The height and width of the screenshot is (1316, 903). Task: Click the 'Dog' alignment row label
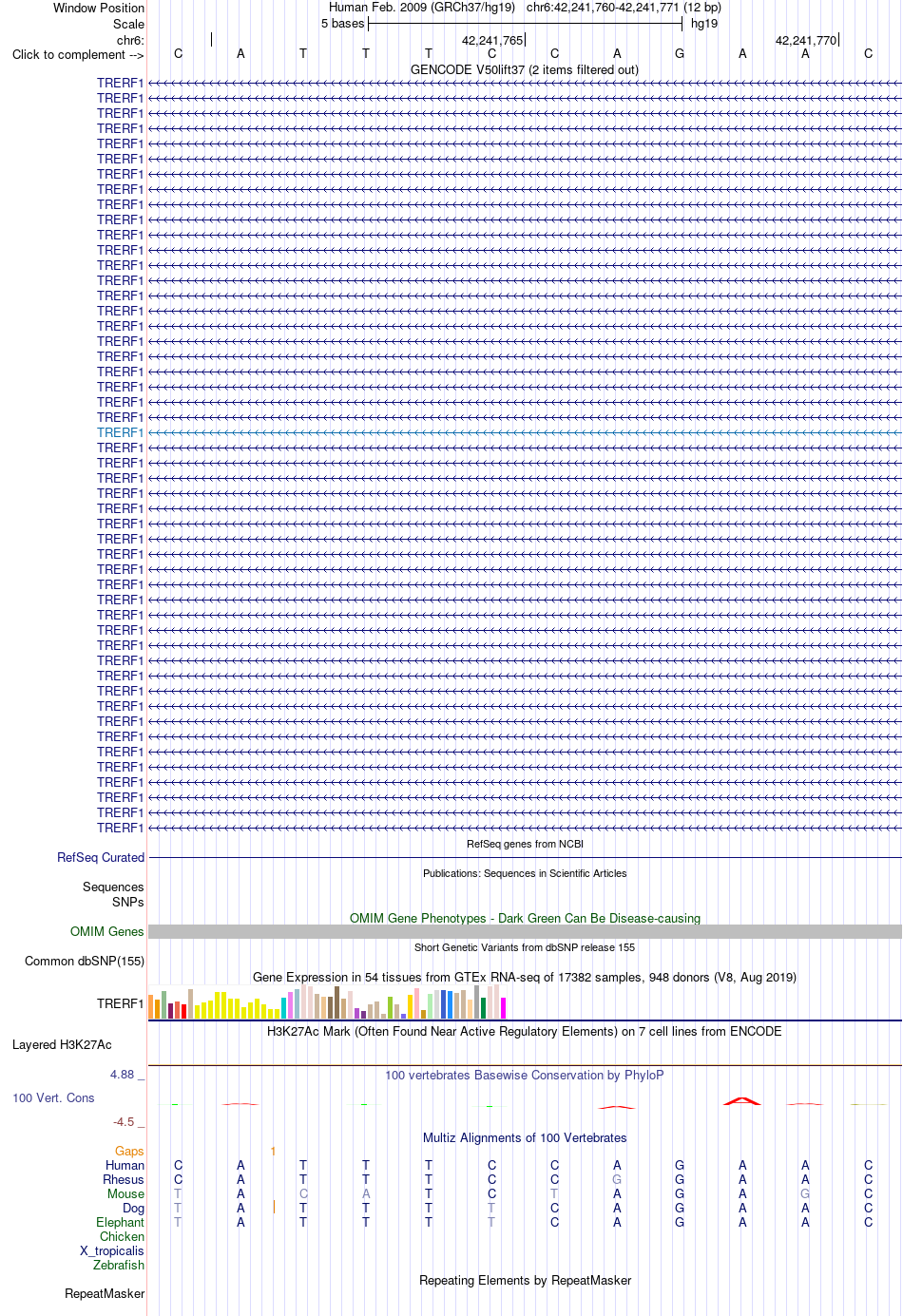(x=133, y=1208)
